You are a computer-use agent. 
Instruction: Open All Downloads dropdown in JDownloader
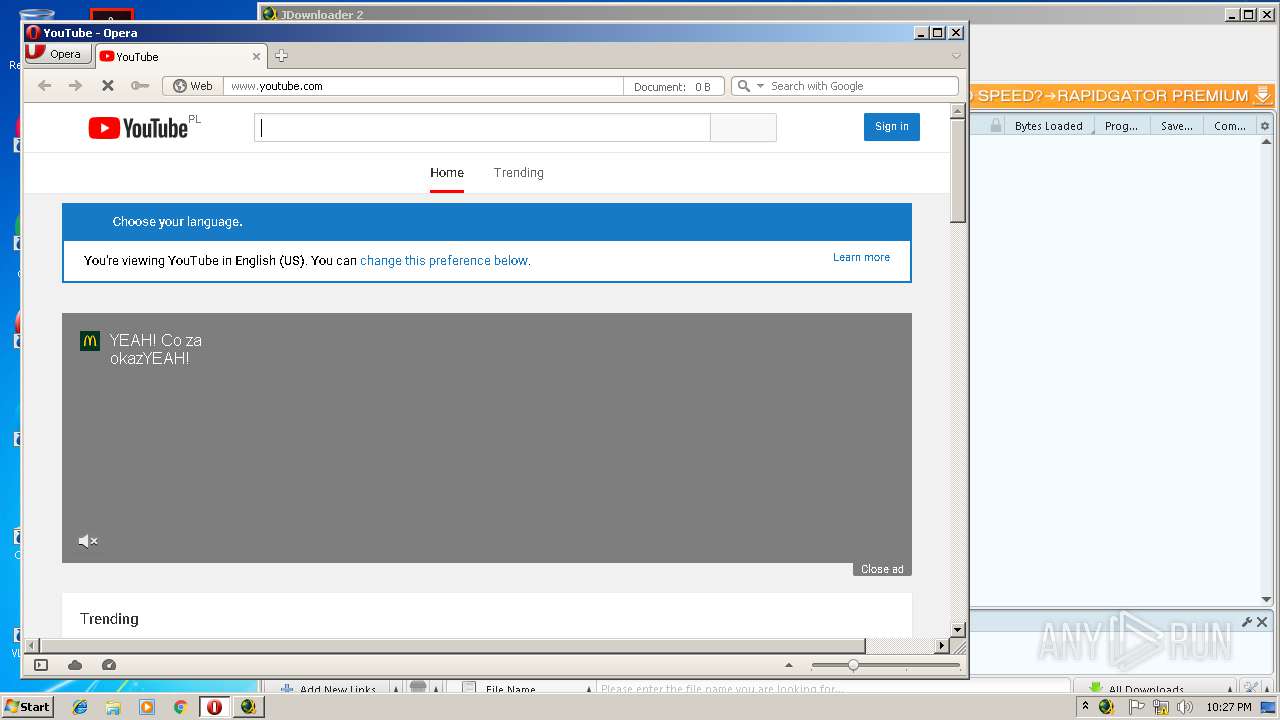pos(1155,688)
